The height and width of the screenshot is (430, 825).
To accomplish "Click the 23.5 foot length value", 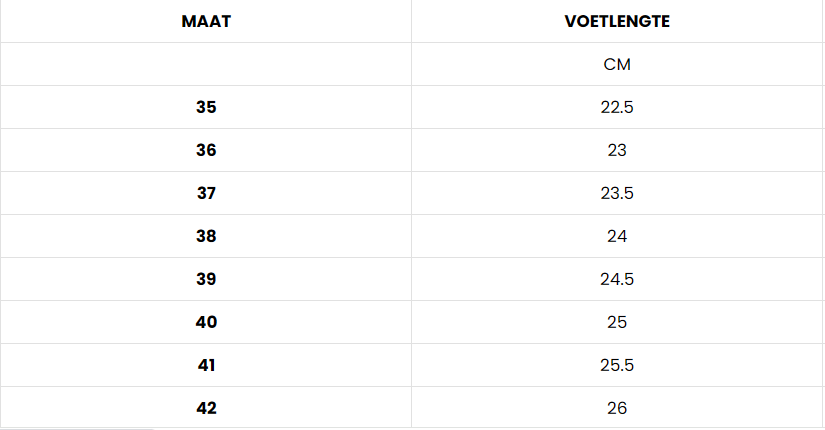I will [617, 193].
